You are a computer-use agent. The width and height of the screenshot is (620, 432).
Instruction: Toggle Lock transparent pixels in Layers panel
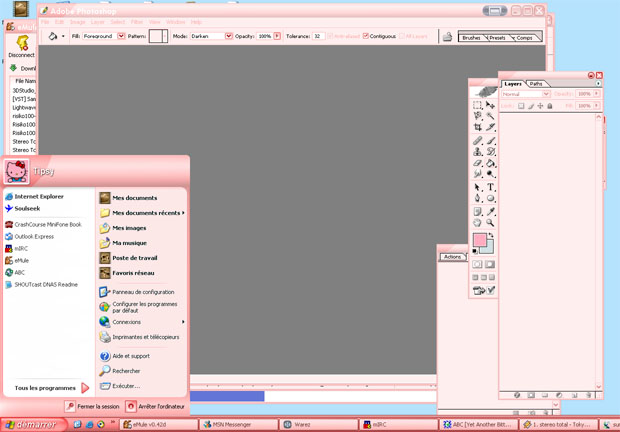click(x=521, y=106)
